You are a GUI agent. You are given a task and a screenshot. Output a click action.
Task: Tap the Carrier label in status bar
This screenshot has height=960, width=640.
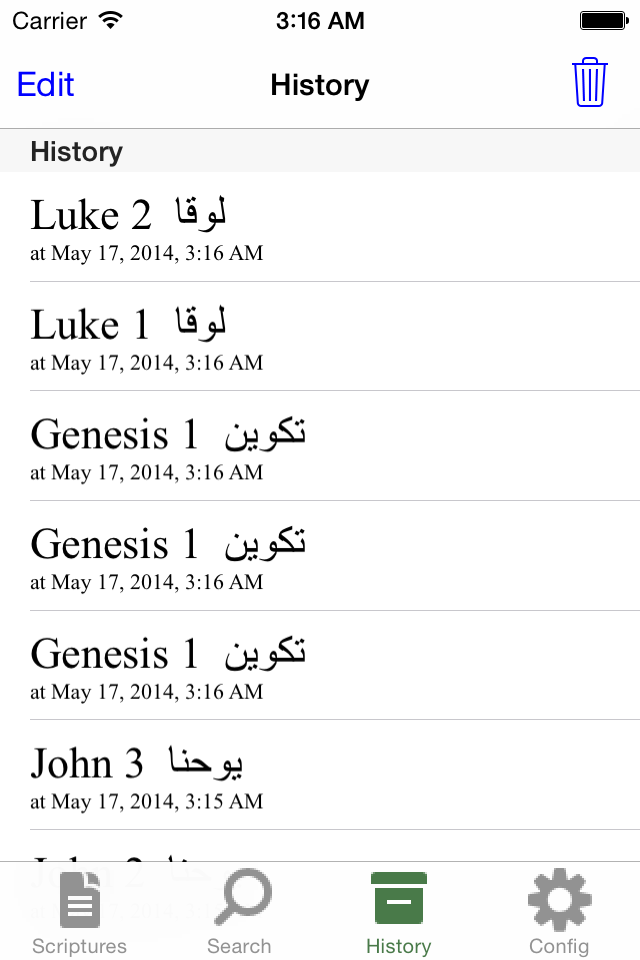tap(50, 21)
